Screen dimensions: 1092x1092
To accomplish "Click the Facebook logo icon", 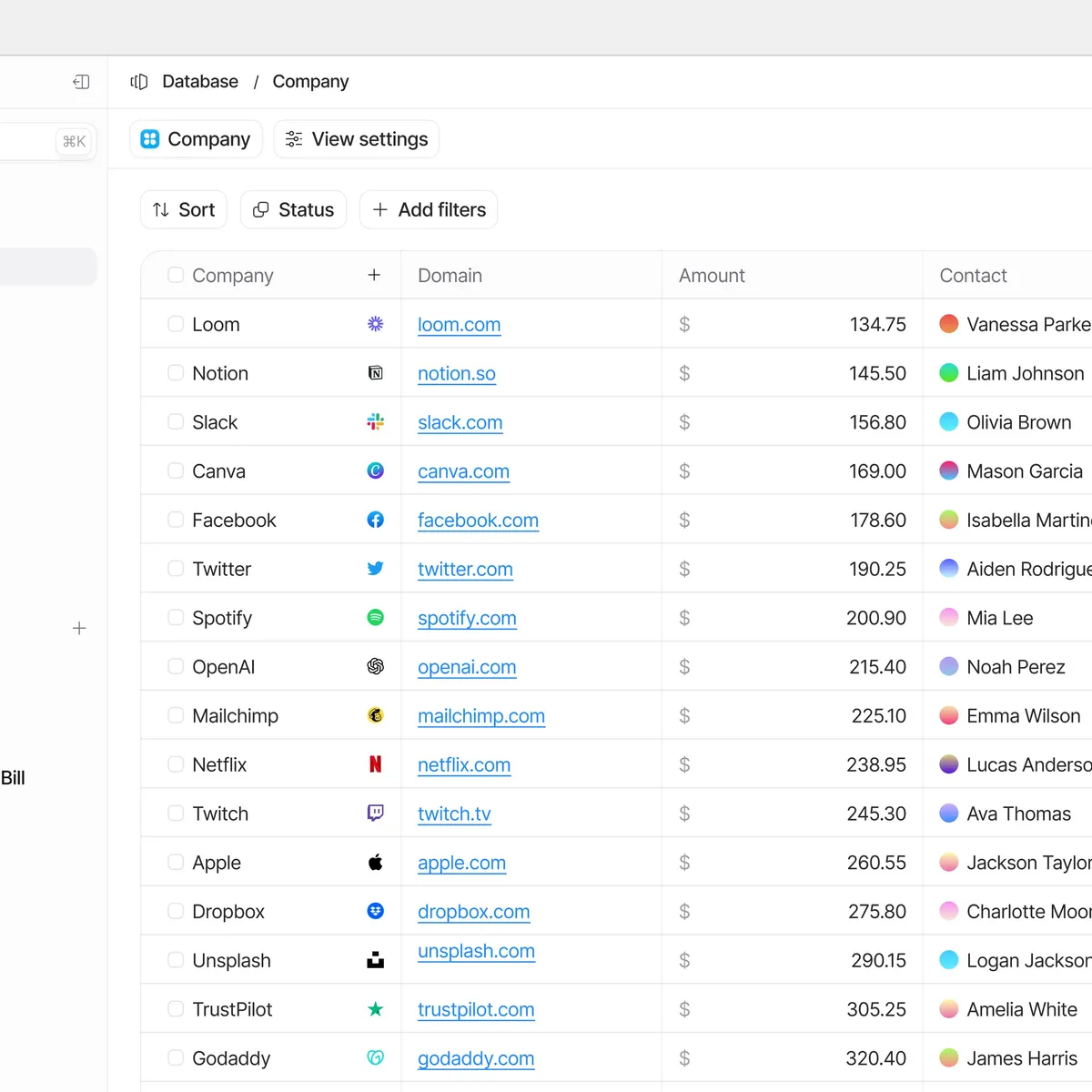I will click(x=375, y=520).
